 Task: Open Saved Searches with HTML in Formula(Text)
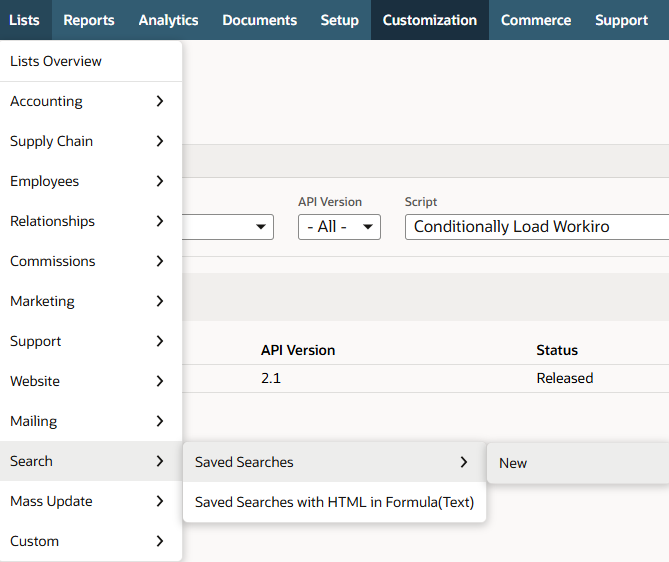pyautogui.click(x=334, y=502)
